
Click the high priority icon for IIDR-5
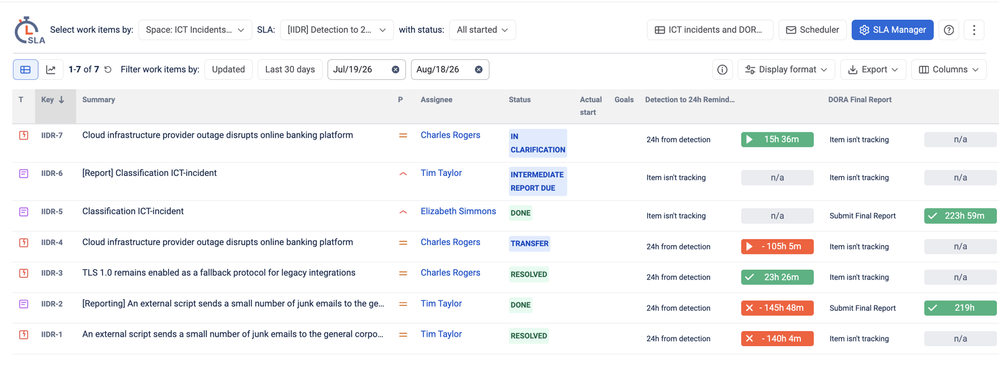click(403, 211)
